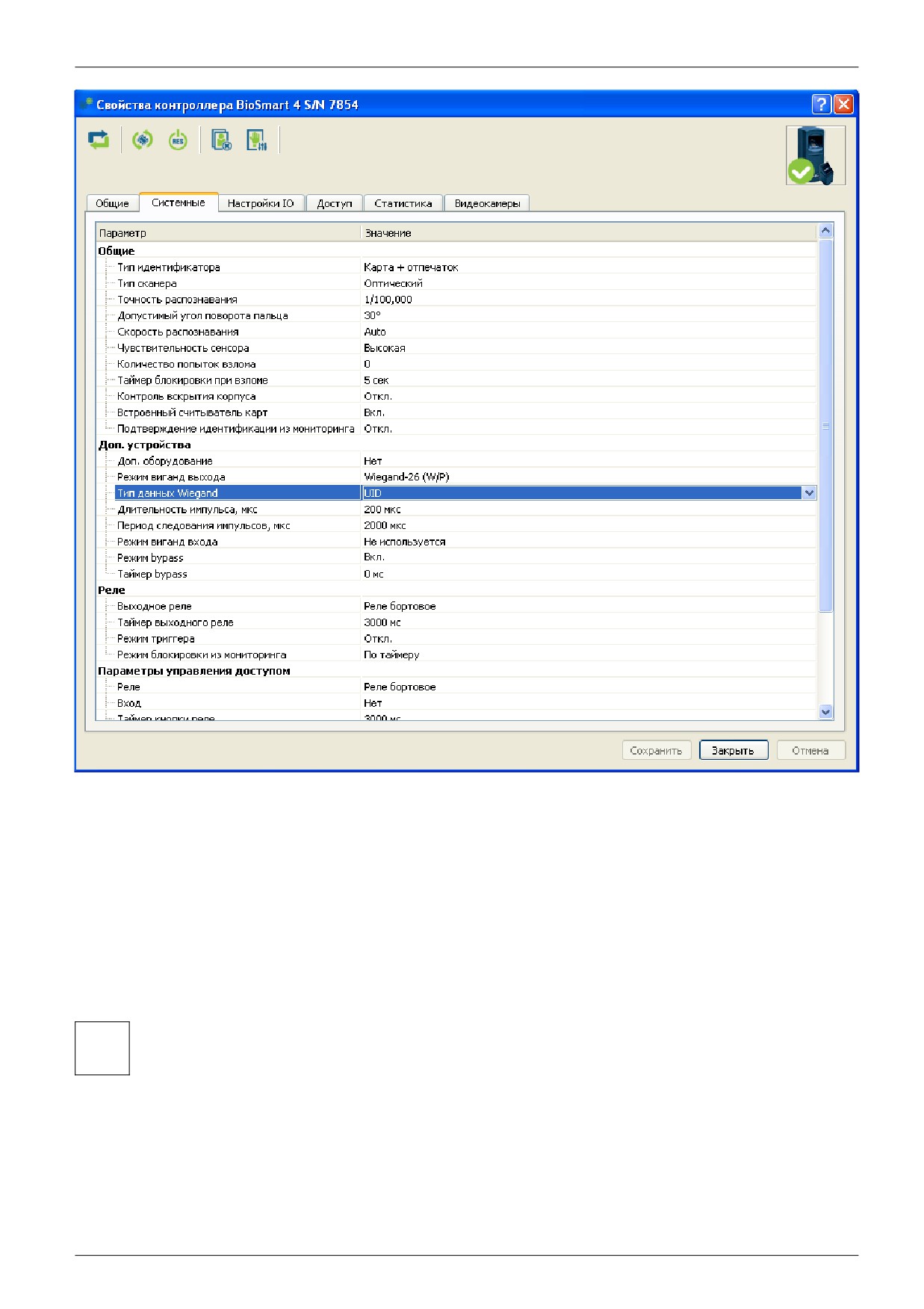Click the Wiegand-26 (W/P) value
Image resolution: width=924 pixels, height=1309 pixels.
tap(406, 477)
